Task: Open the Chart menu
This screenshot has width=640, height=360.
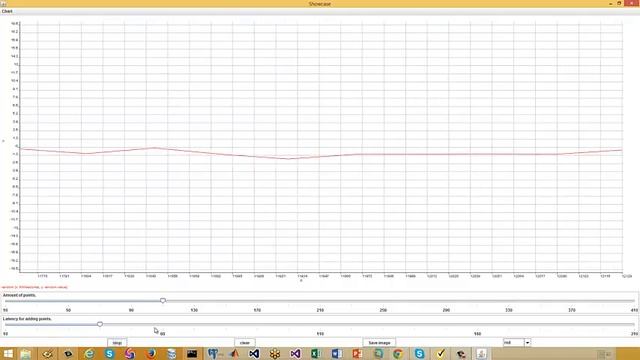Action: pos(7,11)
